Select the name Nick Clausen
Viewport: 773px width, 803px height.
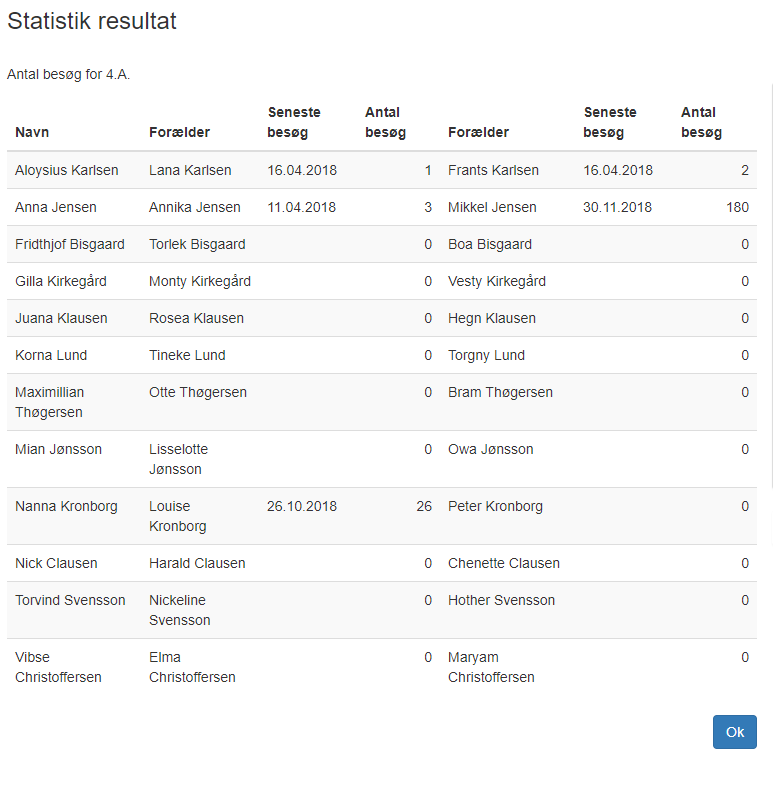(56, 563)
